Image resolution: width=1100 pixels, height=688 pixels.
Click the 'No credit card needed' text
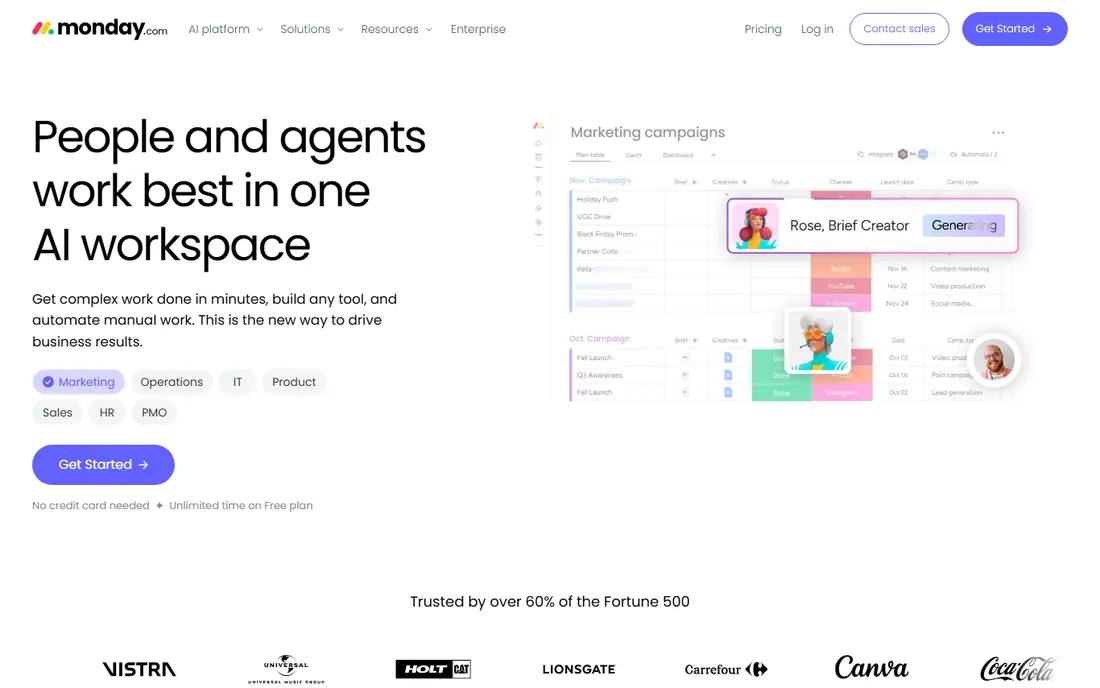pos(90,506)
